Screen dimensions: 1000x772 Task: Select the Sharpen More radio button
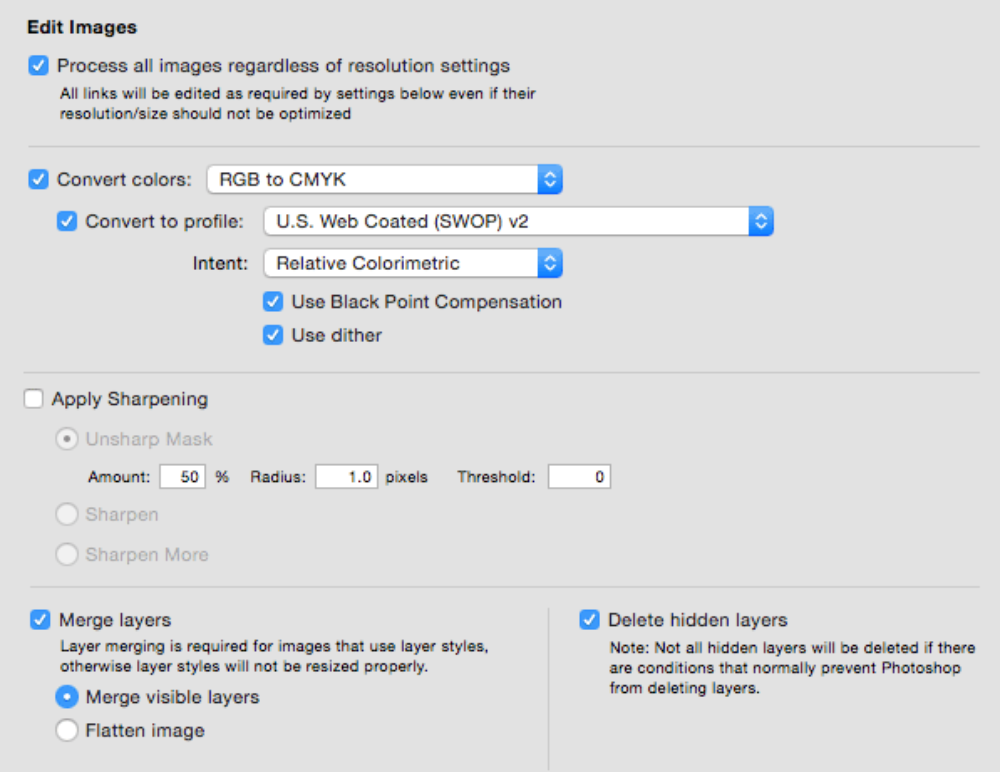[67, 555]
